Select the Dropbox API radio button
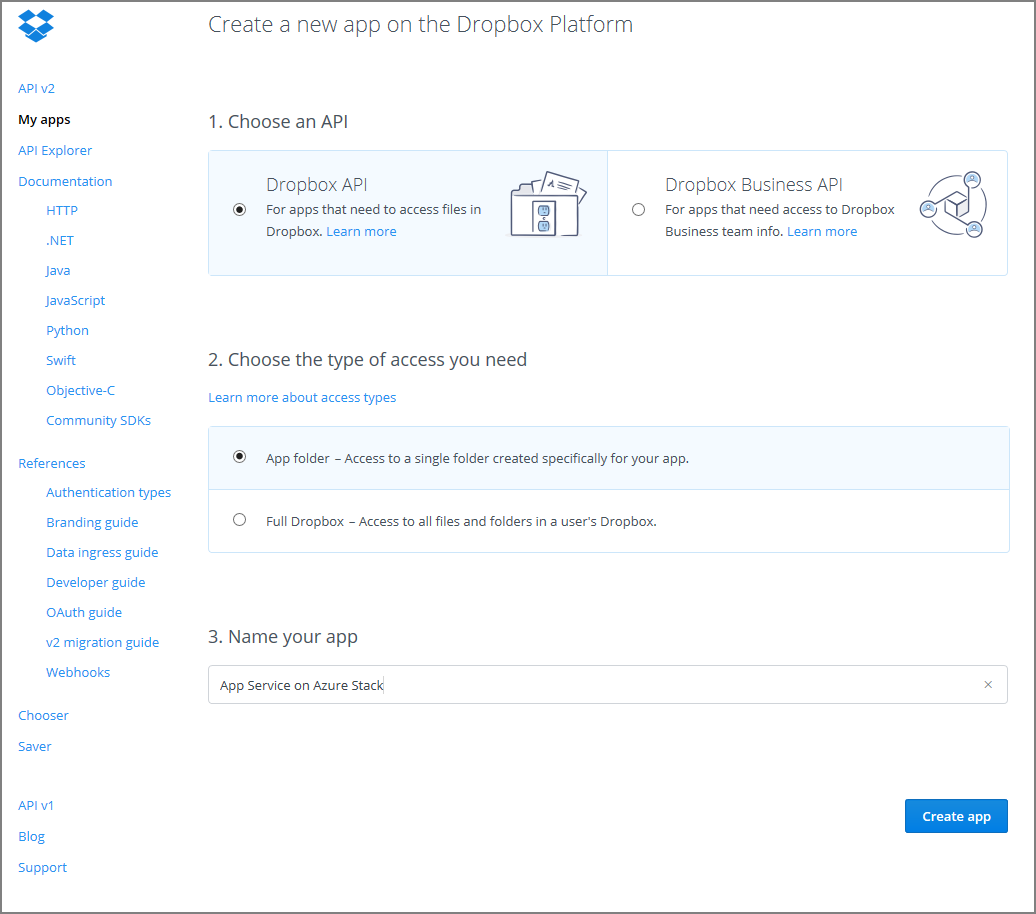 (x=238, y=209)
